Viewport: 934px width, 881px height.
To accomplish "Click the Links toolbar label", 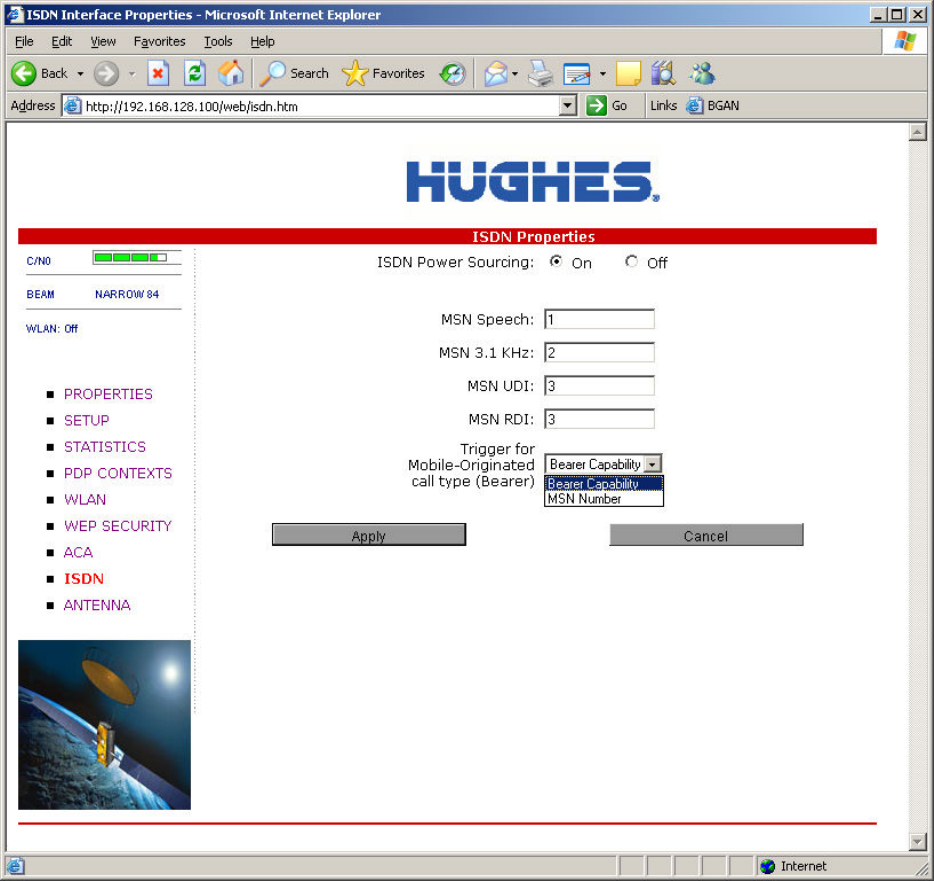I will [663, 105].
